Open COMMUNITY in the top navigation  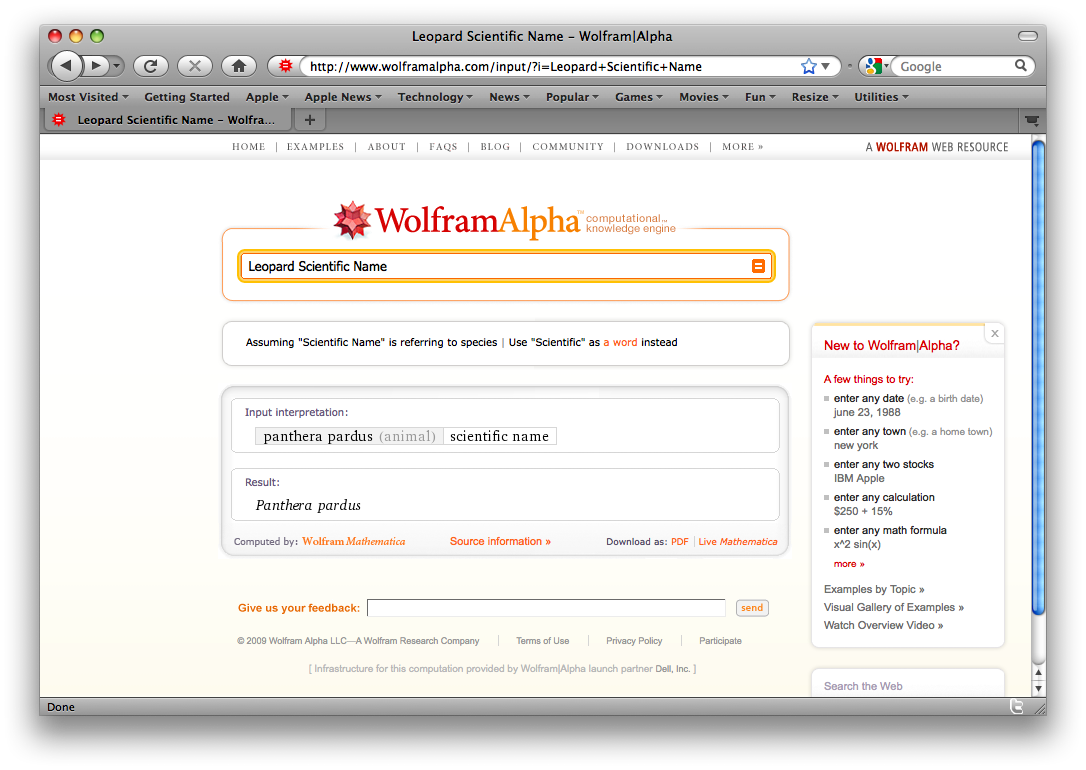pyautogui.click(x=568, y=147)
